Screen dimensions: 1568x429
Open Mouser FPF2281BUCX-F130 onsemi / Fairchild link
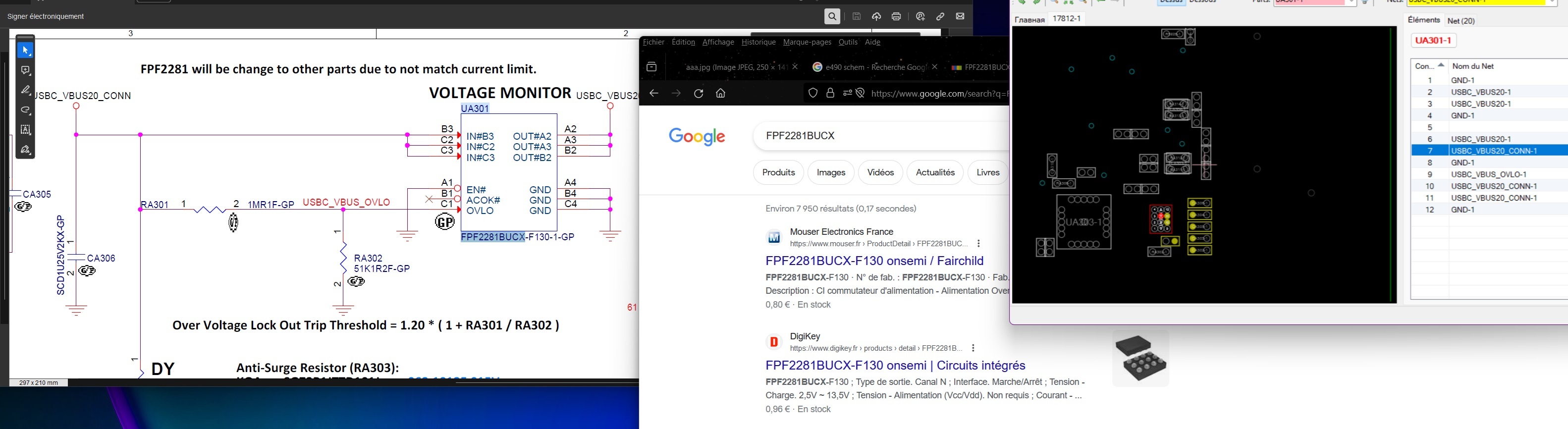point(875,261)
